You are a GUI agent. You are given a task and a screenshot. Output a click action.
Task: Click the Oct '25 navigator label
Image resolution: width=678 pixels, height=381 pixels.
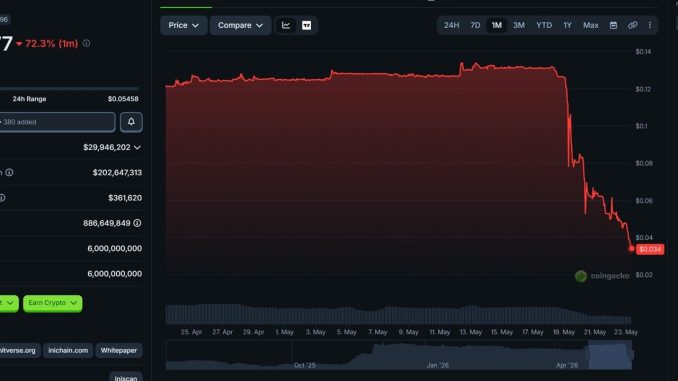click(x=304, y=365)
